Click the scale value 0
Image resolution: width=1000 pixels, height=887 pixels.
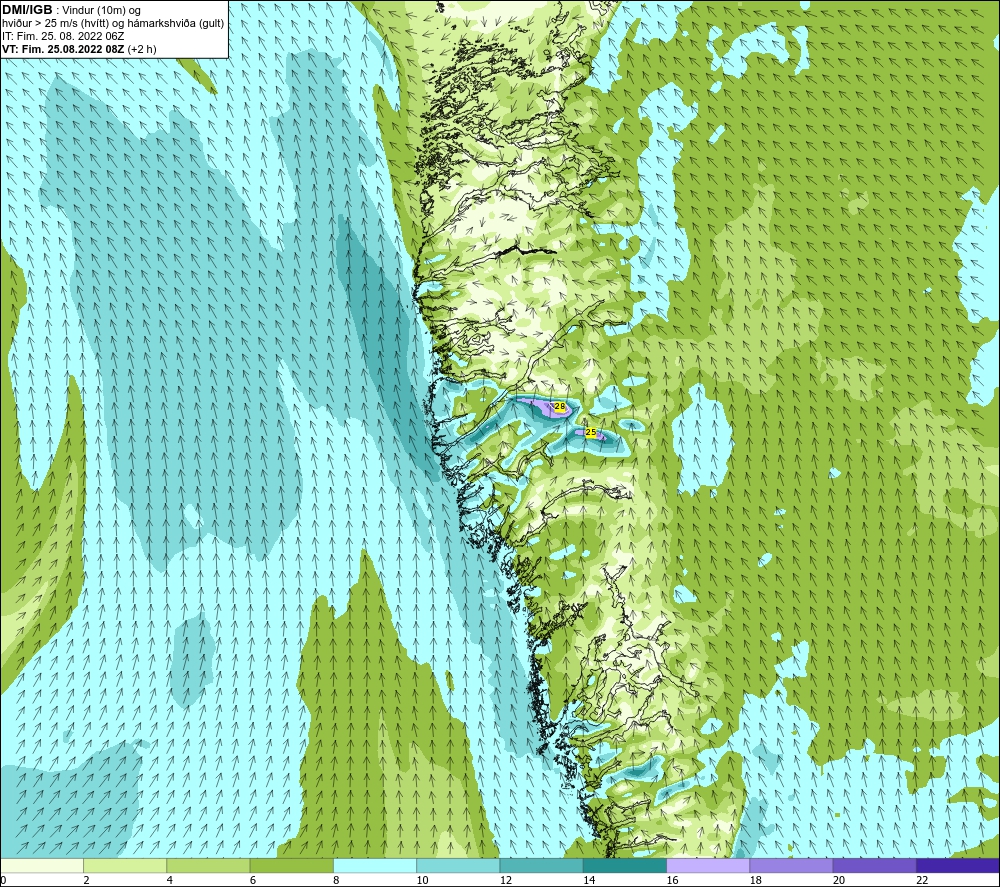click(3, 880)
